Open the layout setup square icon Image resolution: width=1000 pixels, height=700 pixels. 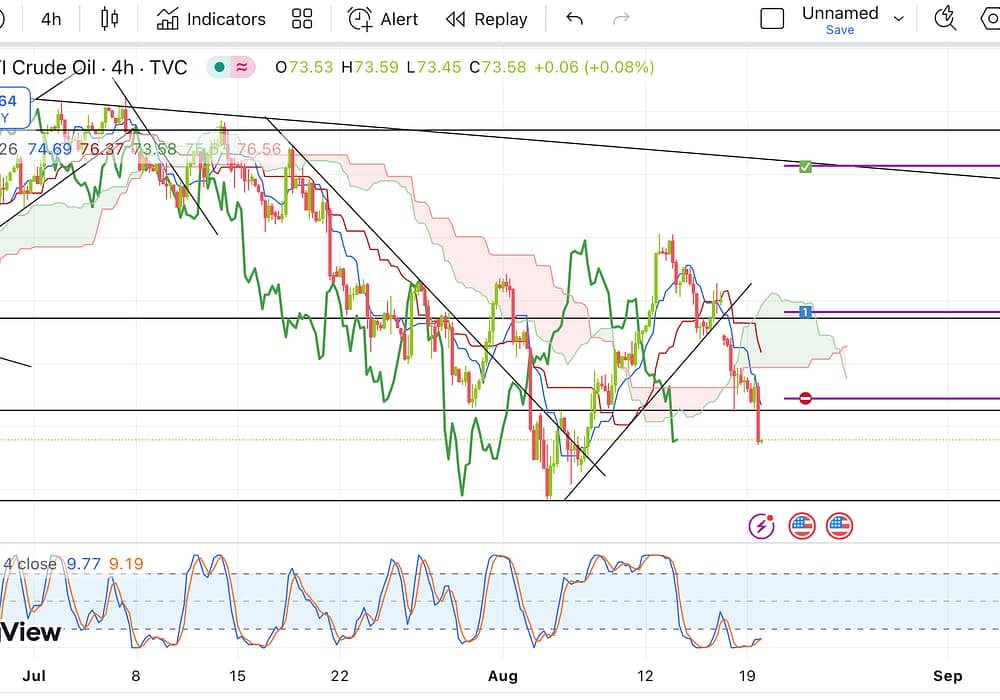pyautogui.click(x=772, y=19)
